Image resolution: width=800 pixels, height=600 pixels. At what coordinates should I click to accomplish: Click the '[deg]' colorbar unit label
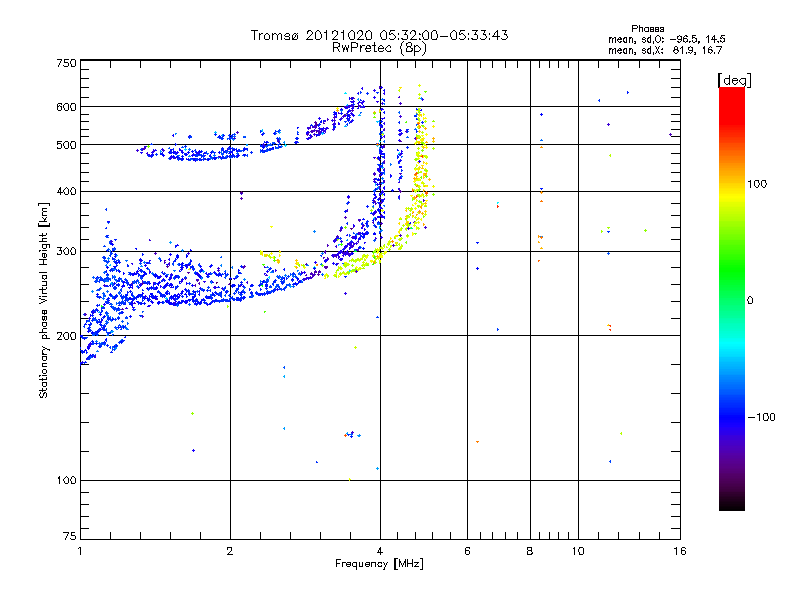(734, 80)
